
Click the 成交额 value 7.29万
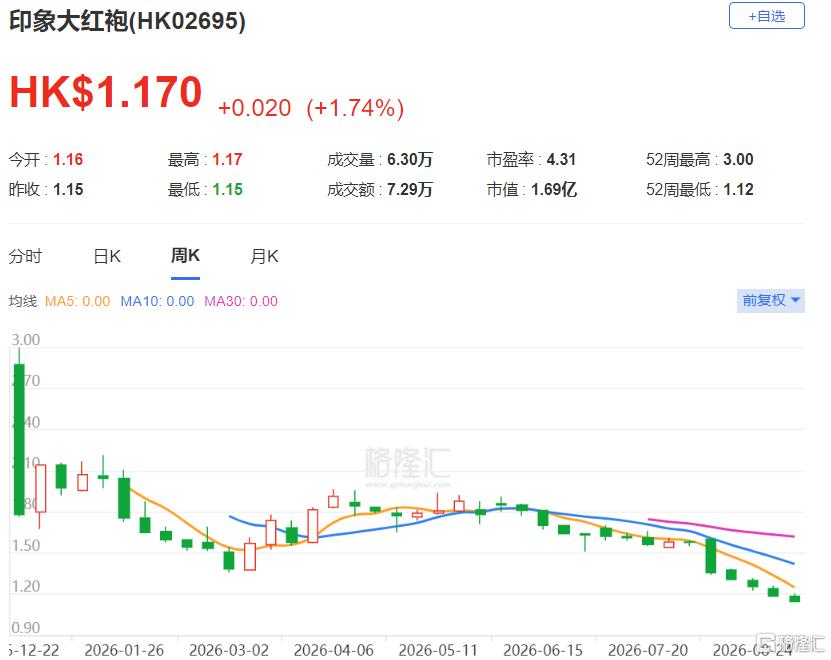click(410, 189)
